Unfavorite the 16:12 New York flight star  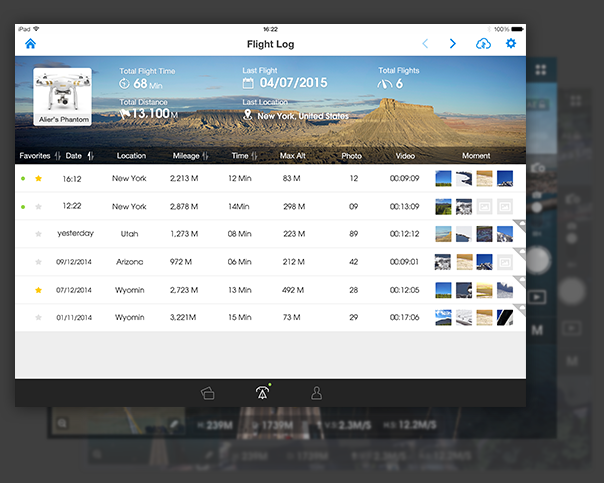[39, 179]
